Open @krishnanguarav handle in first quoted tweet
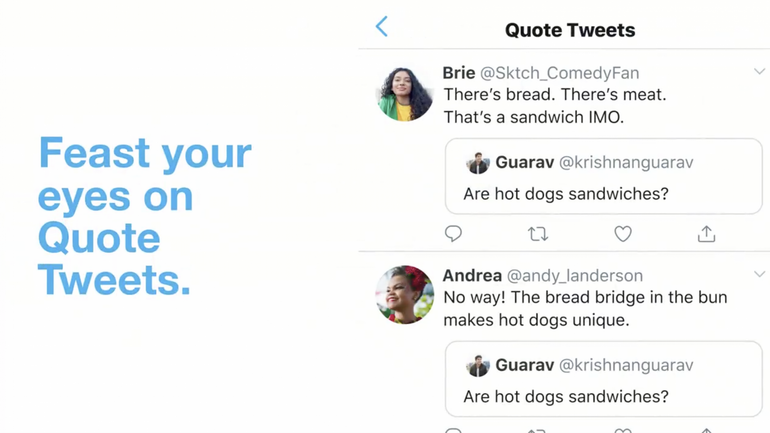 626,162
